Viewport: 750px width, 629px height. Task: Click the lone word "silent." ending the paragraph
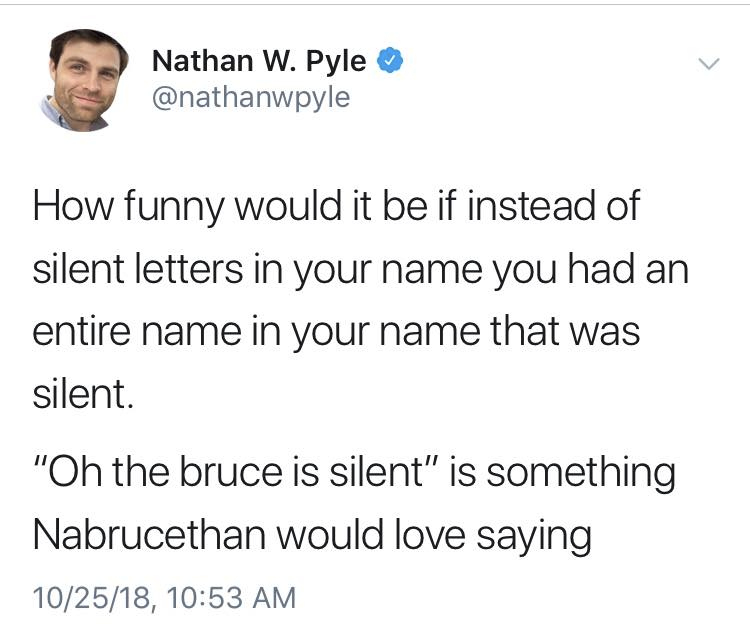[x=82, y=395]
